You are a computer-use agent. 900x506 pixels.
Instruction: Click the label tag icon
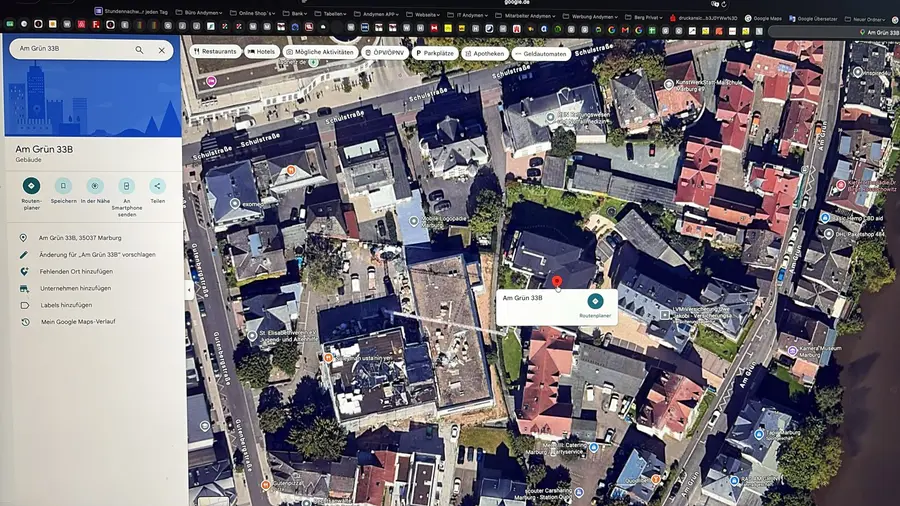pyautogui.click(x=25, y=305)
